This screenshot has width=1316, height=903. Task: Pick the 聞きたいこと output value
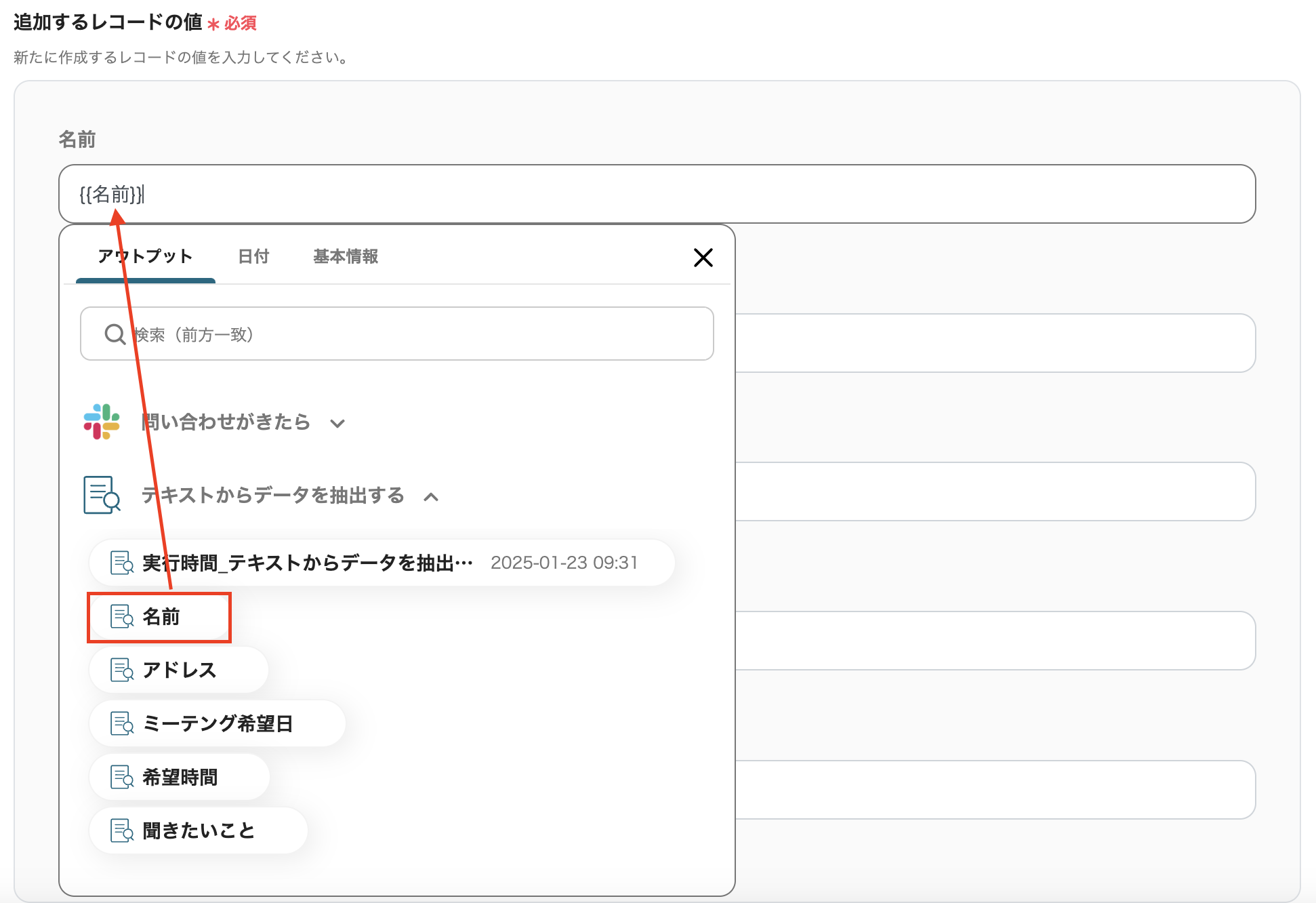[x=199, y=830]
